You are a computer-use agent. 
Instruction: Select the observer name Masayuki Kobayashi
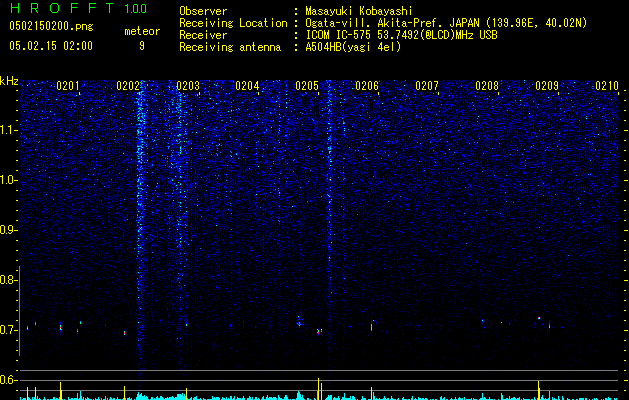pos(359,11)
